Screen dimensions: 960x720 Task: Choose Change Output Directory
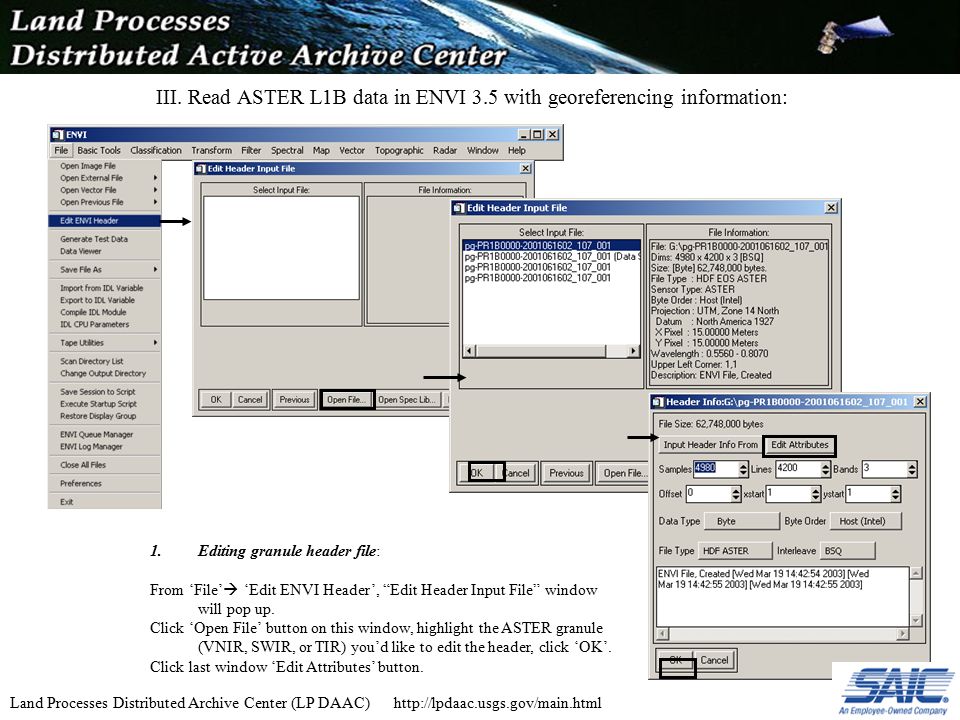(104, 373)
